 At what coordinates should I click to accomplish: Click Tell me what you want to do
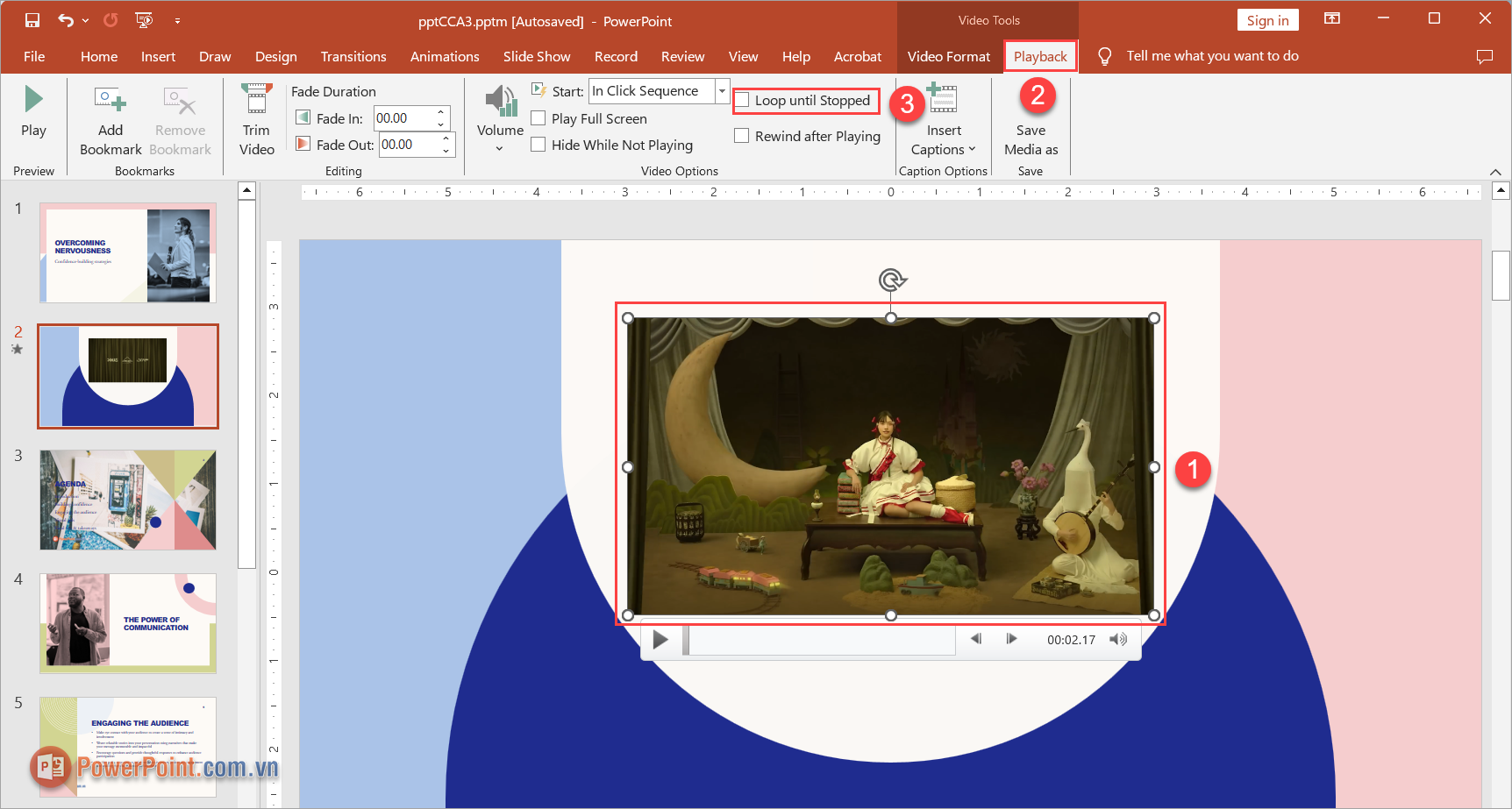tap(1212, 55)
